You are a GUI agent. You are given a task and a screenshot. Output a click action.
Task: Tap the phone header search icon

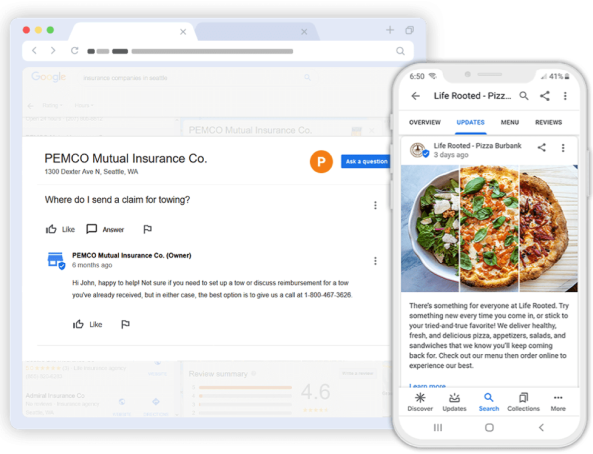[x=524, y=96]
